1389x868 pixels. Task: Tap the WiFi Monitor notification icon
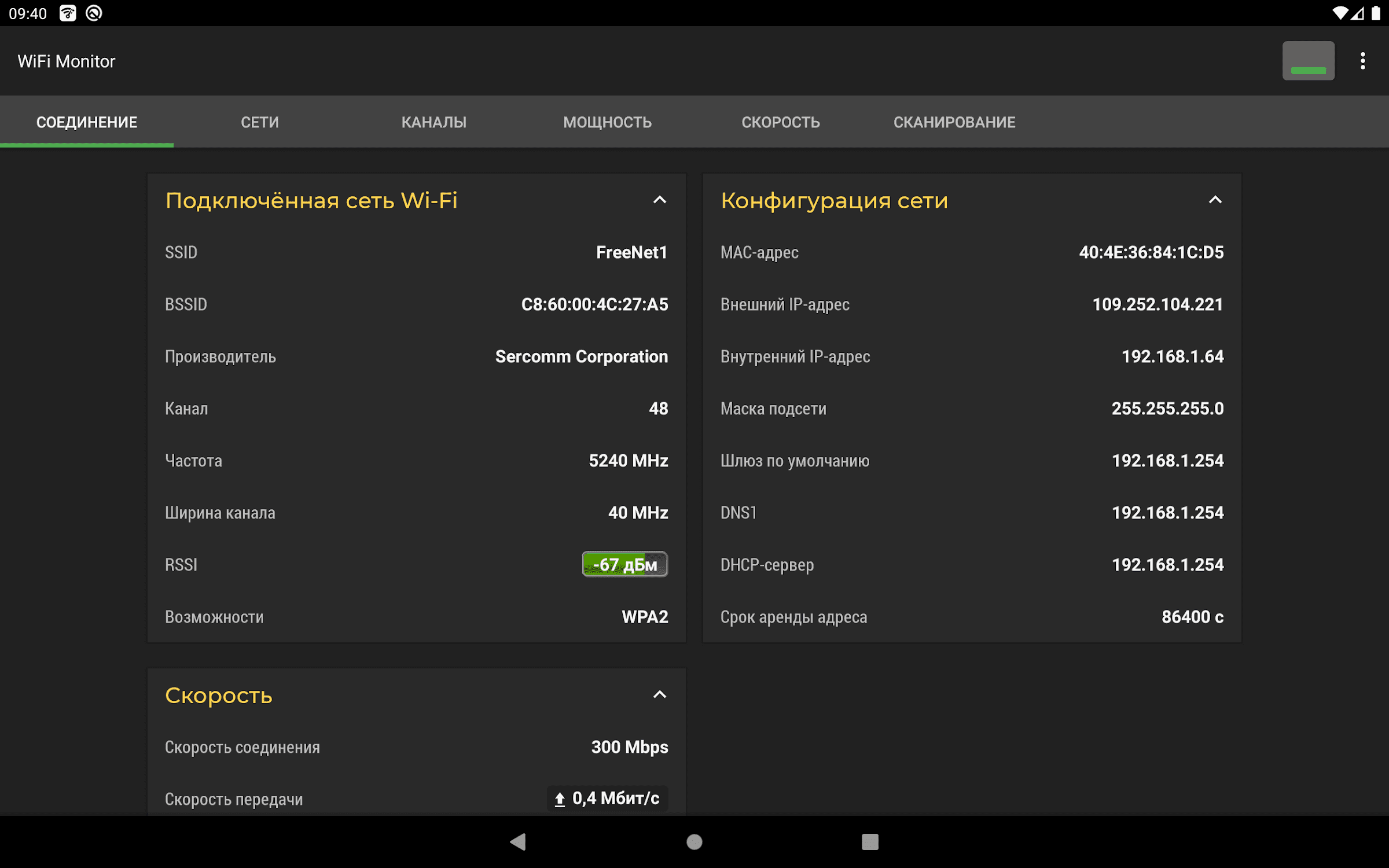tap(68, 13)
